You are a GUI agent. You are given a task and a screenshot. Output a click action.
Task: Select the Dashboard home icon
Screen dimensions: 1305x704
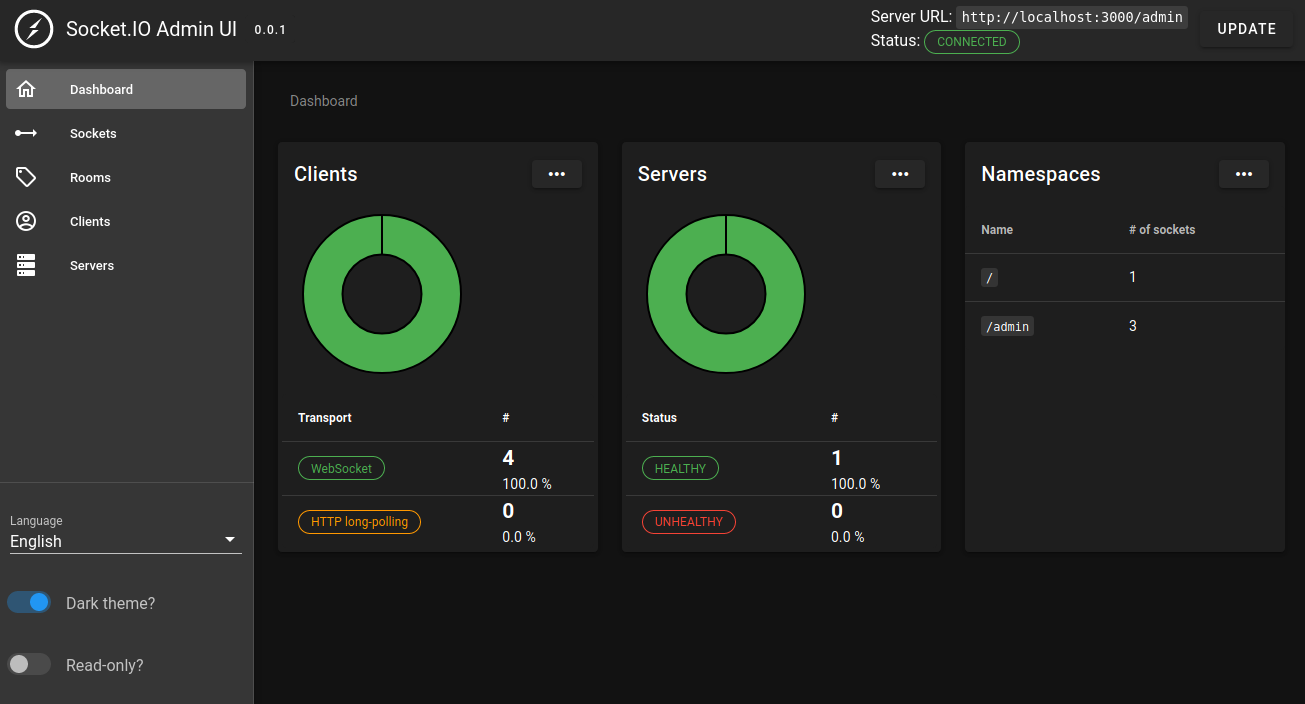pos(26,89)
